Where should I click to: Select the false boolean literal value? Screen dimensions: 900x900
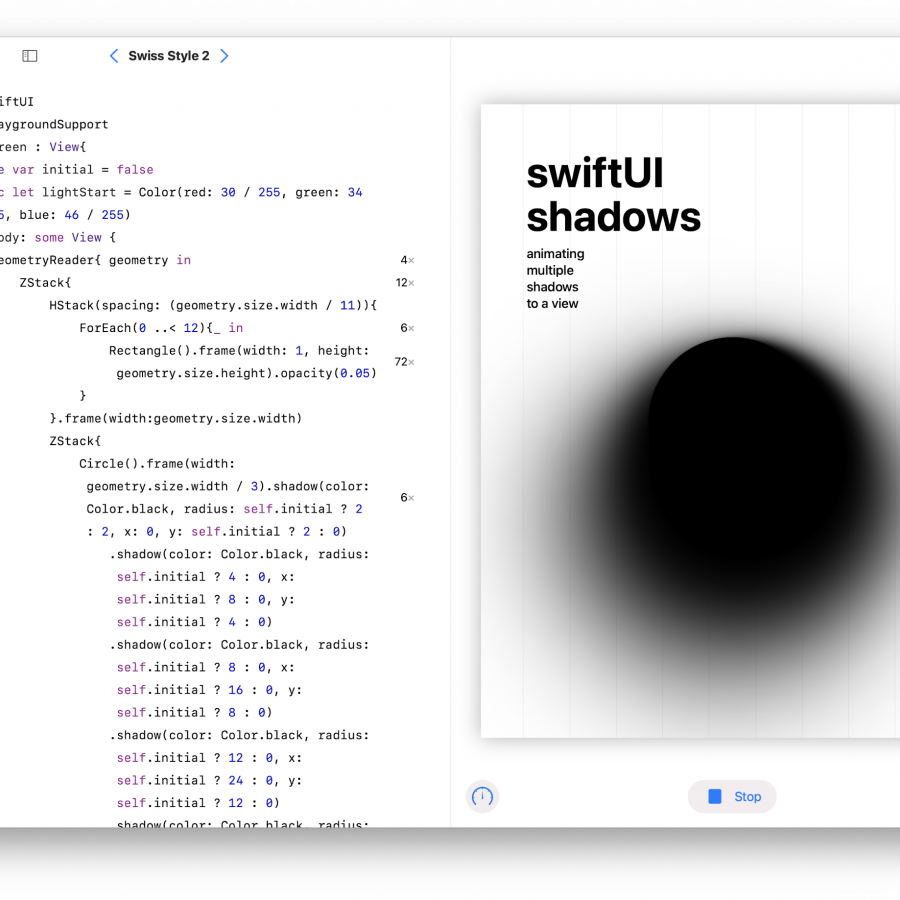click(135, 169)
